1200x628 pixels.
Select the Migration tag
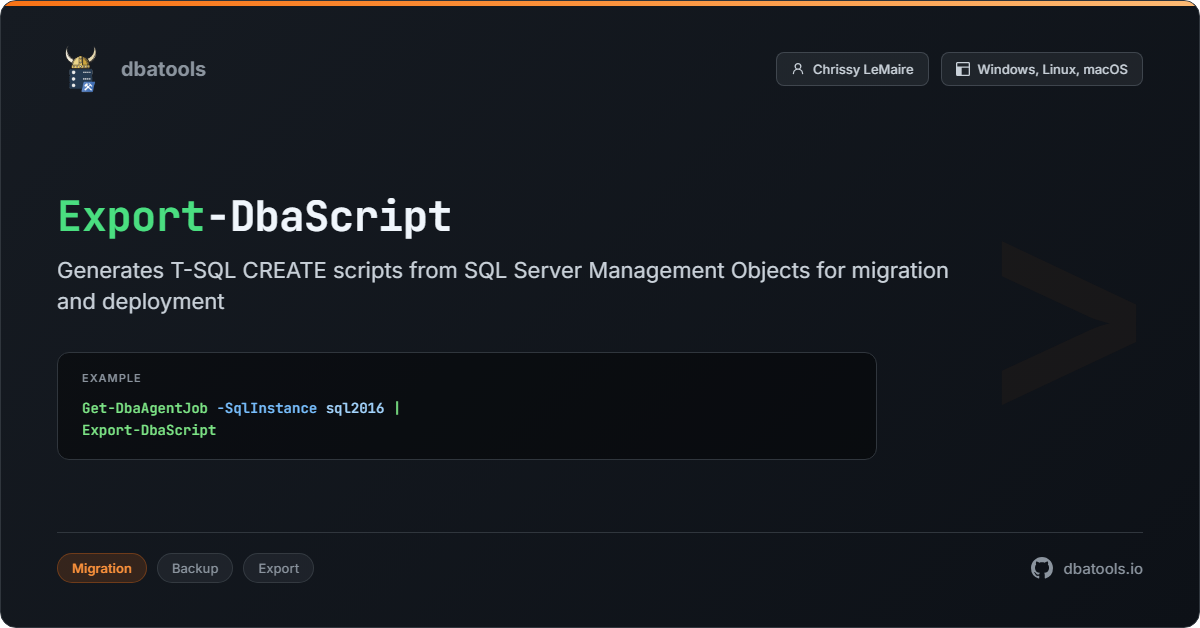pyautogui.click(x=102, y=568)
